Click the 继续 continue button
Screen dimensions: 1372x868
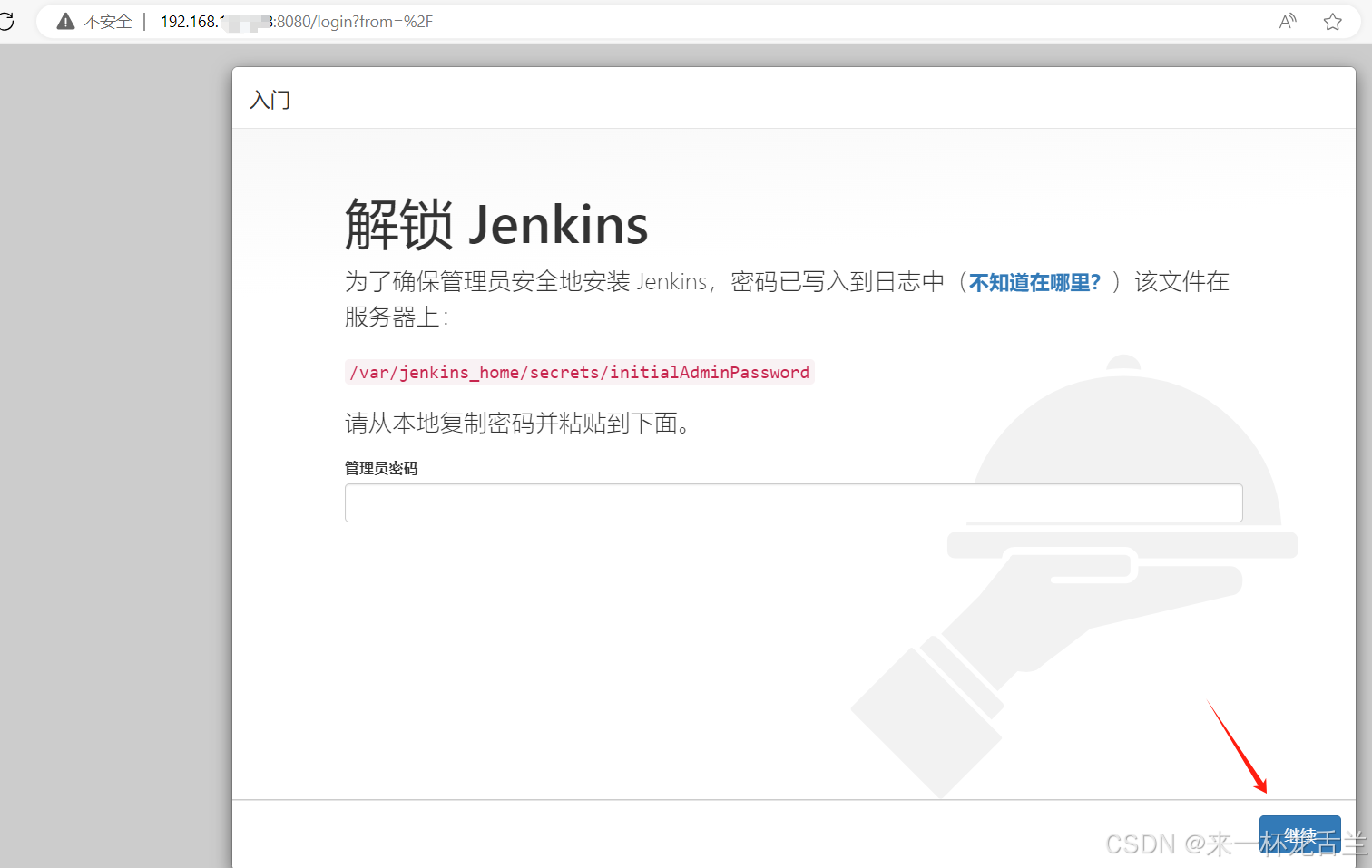[1299, 836]
